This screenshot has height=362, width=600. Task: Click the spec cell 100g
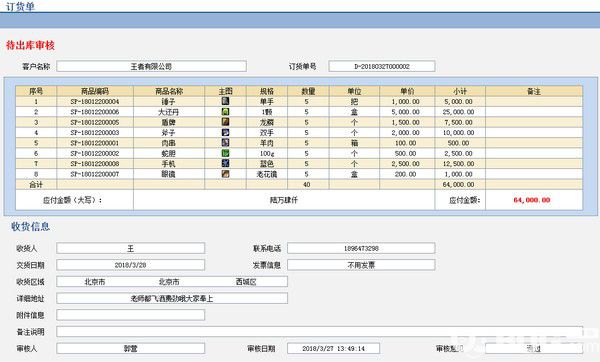point(267,153)
